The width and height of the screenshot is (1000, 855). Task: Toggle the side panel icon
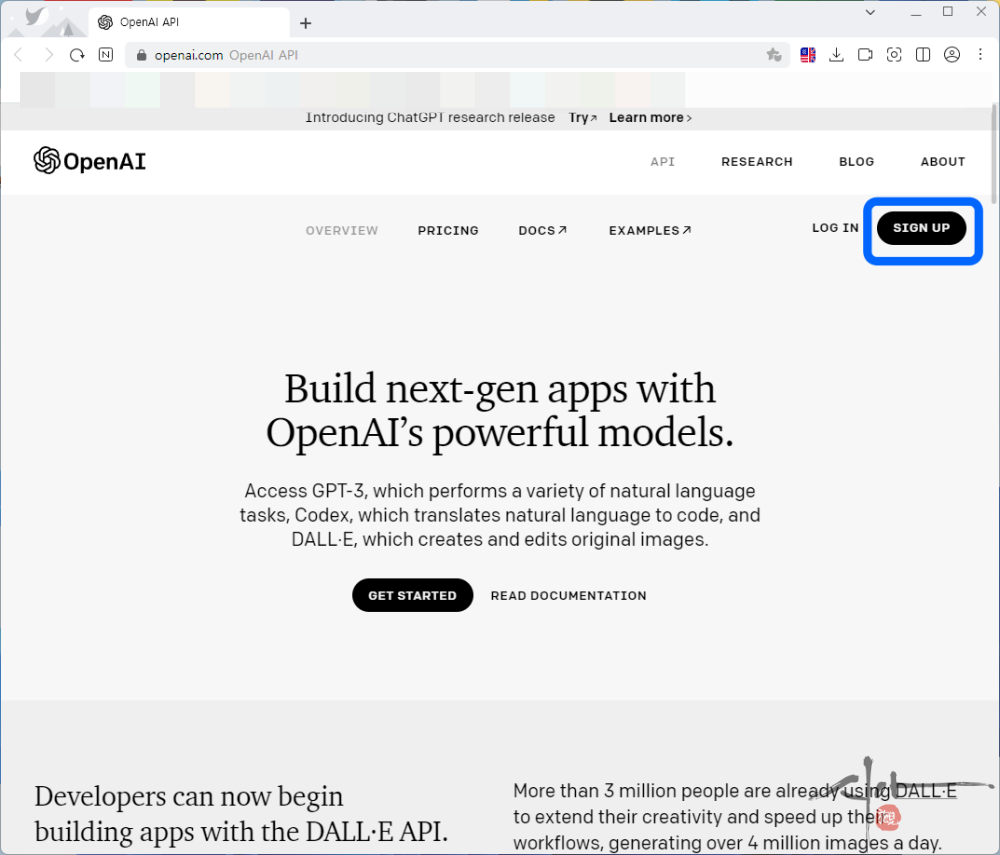coord(923,55)
